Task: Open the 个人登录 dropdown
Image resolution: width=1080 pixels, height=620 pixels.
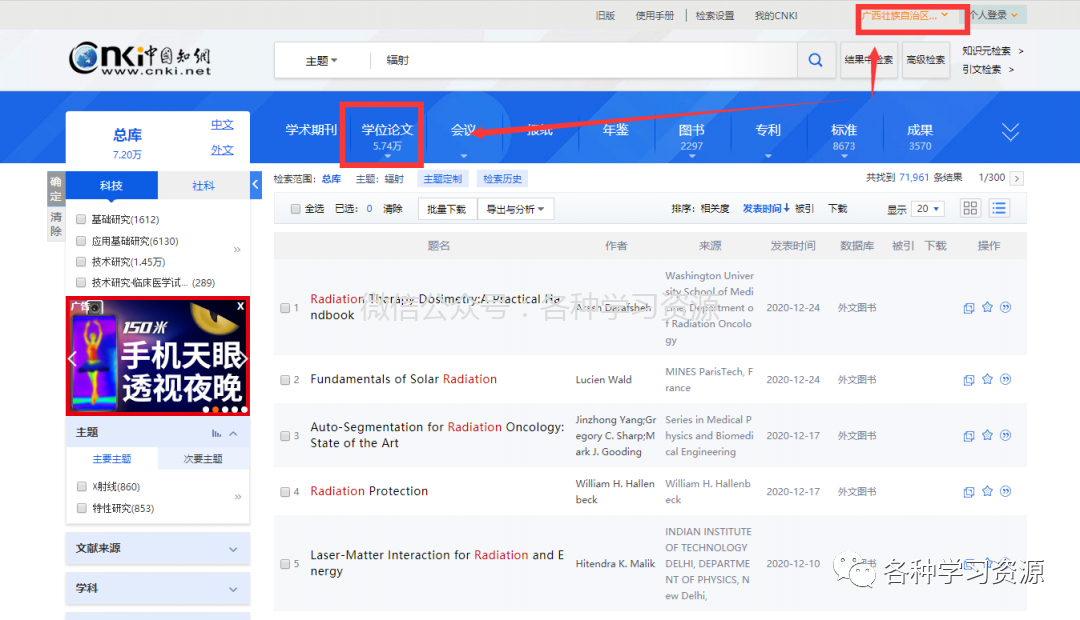Action: pyautogui.click(x=994, y=14)
